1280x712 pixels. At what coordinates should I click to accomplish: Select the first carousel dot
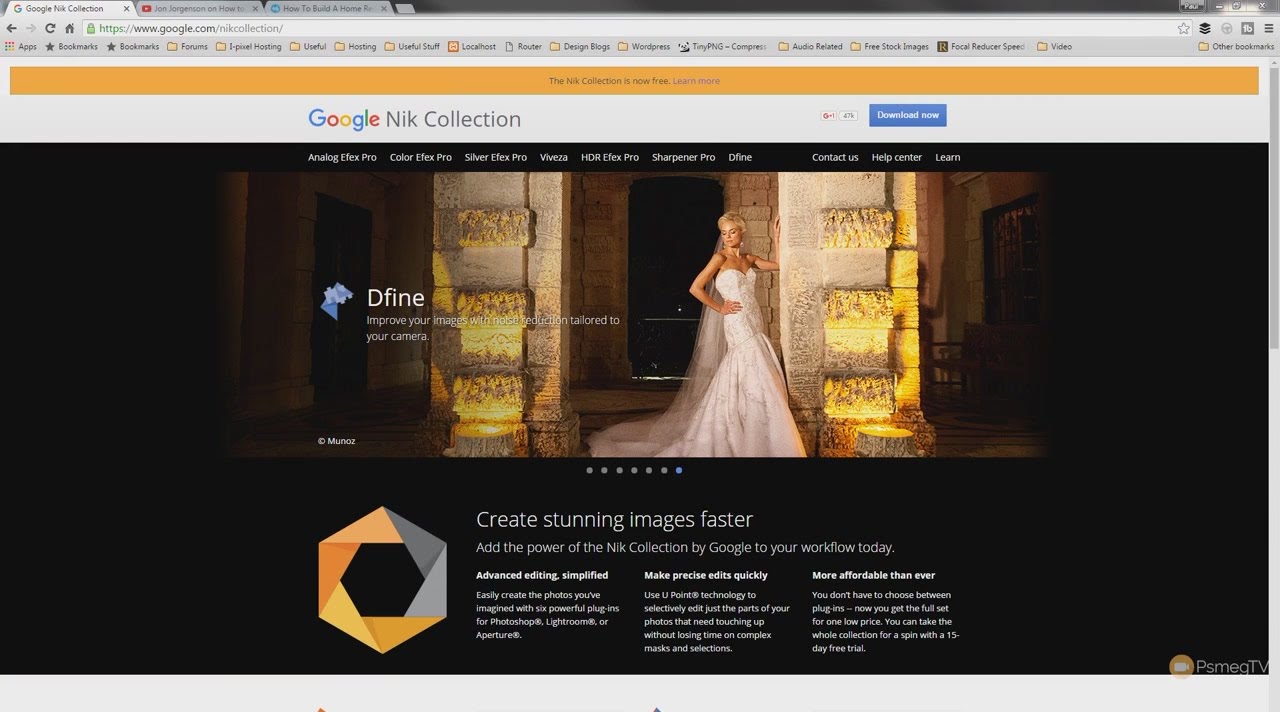pyautogui.click(x=589, y=470)
